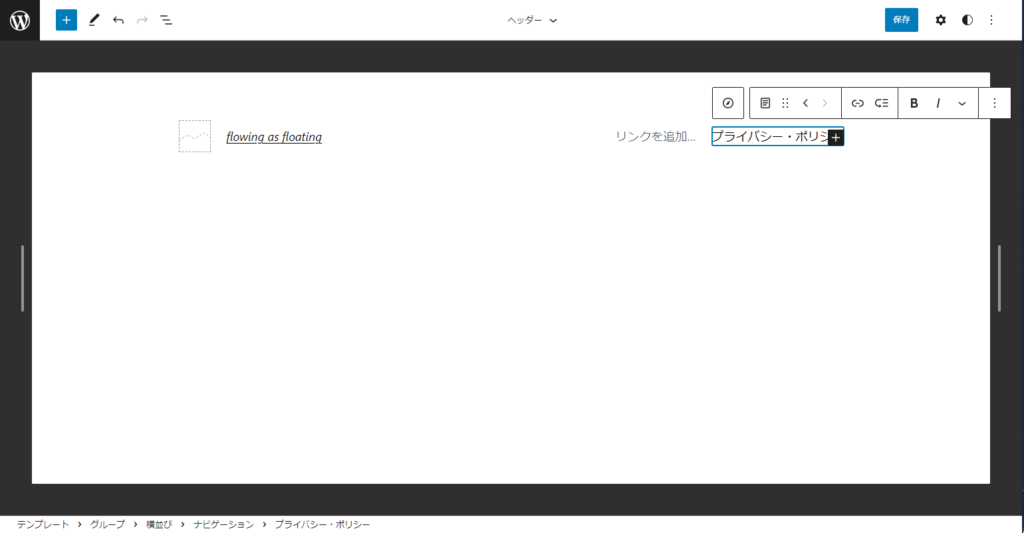This screenshot has height=533, width=1024.
Task: Click the page link block type icon
Action: pos(765,103)
